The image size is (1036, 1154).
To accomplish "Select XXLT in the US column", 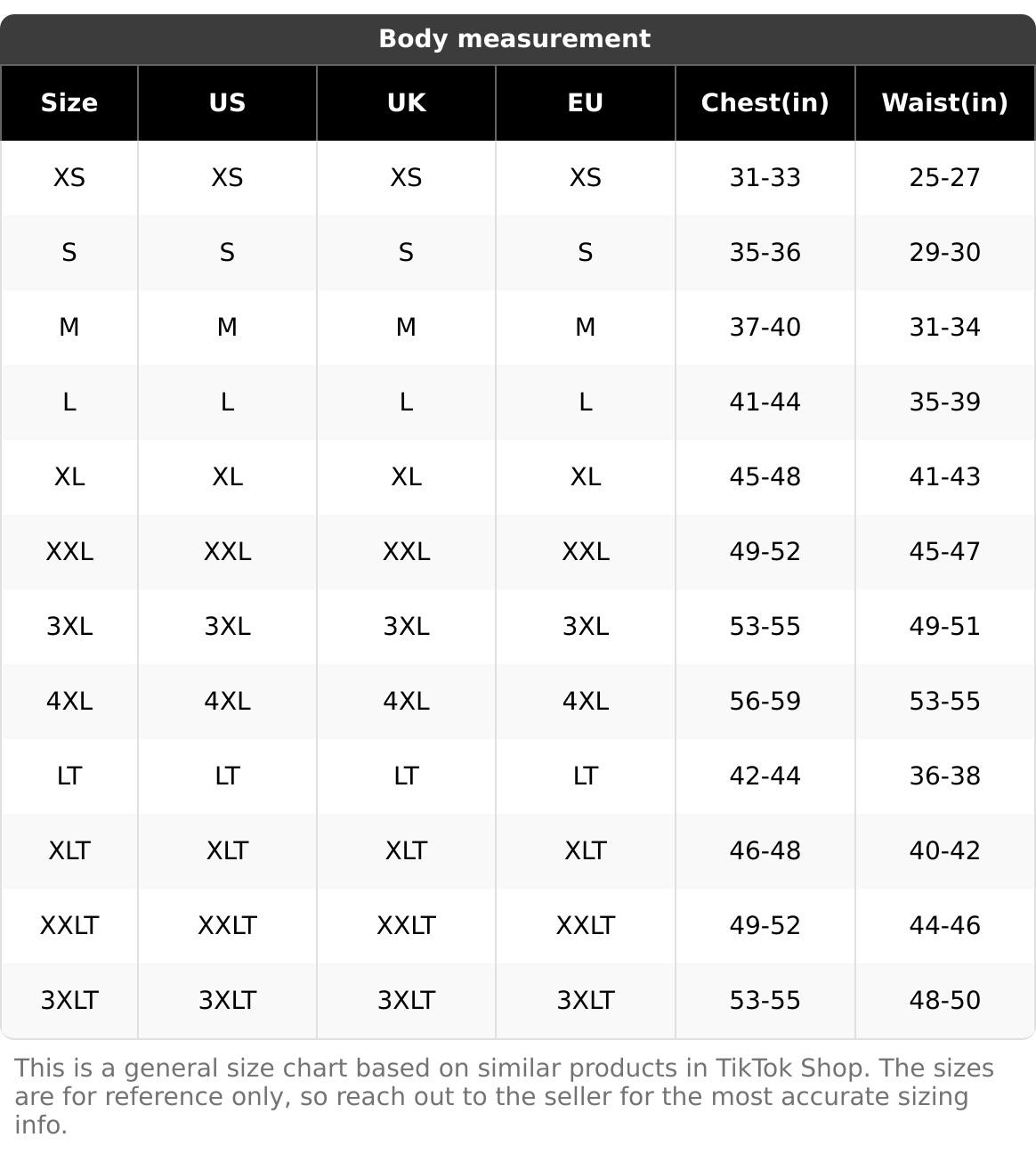I will [x=227, y=926].
